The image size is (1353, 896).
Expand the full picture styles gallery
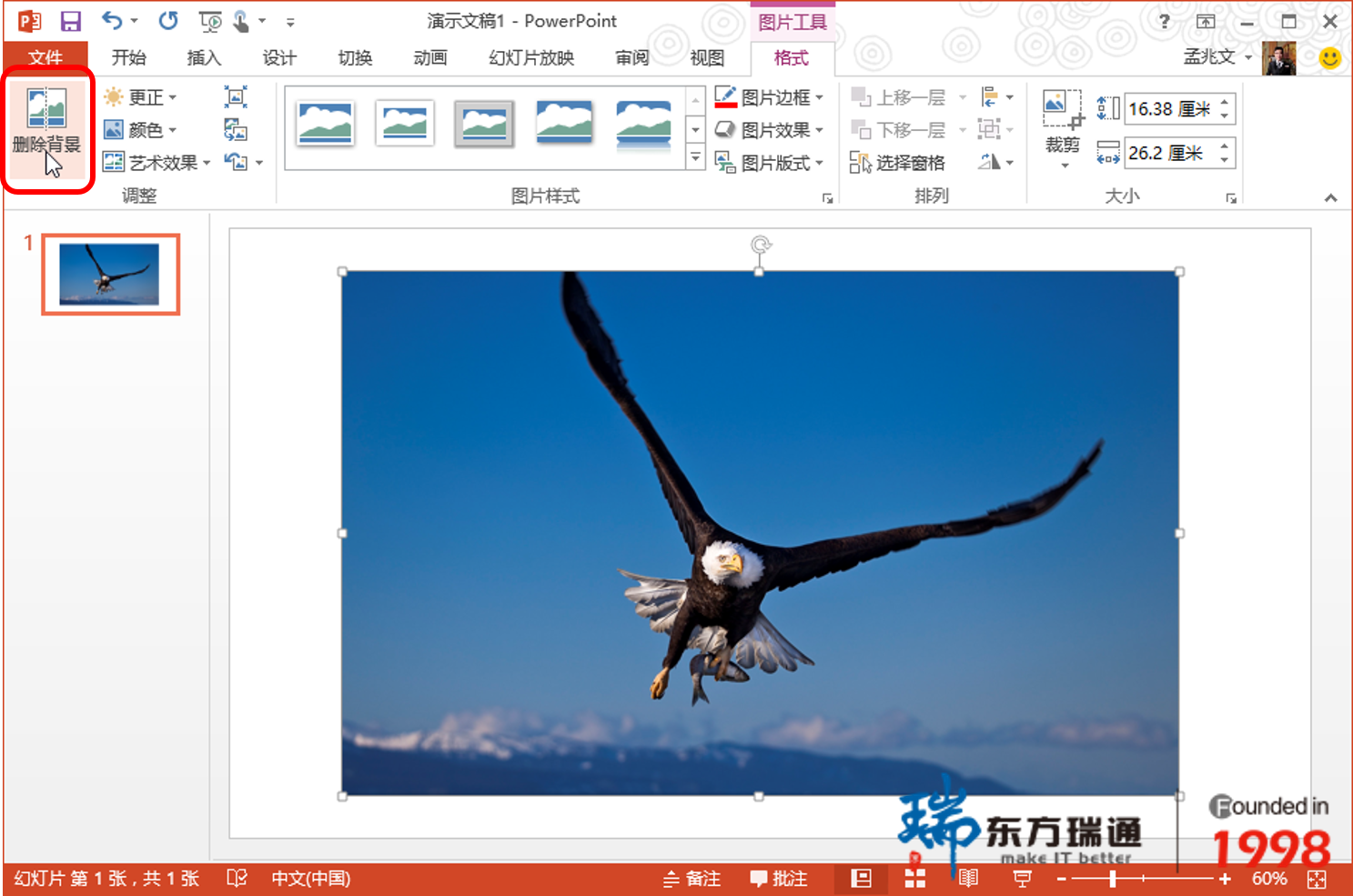pyautogui.click(x=695, y=158)
